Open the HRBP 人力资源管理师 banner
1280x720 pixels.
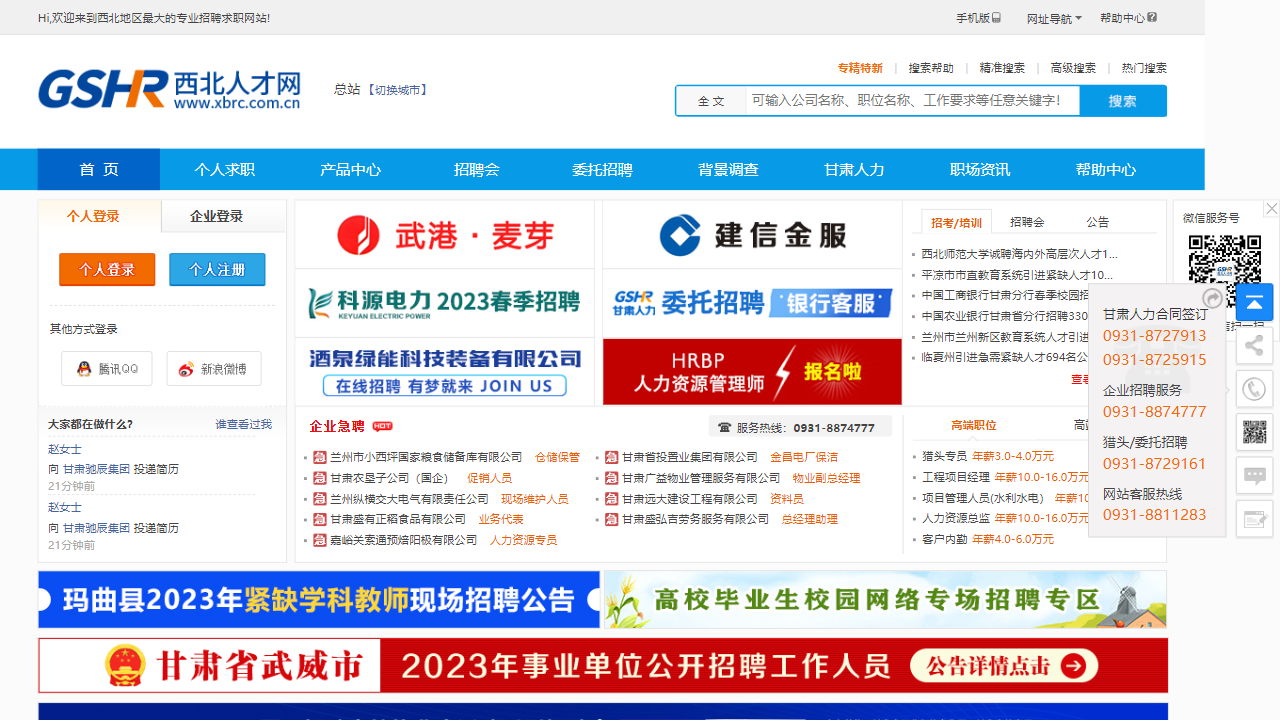pyautogui.click(x=752, y=372)
